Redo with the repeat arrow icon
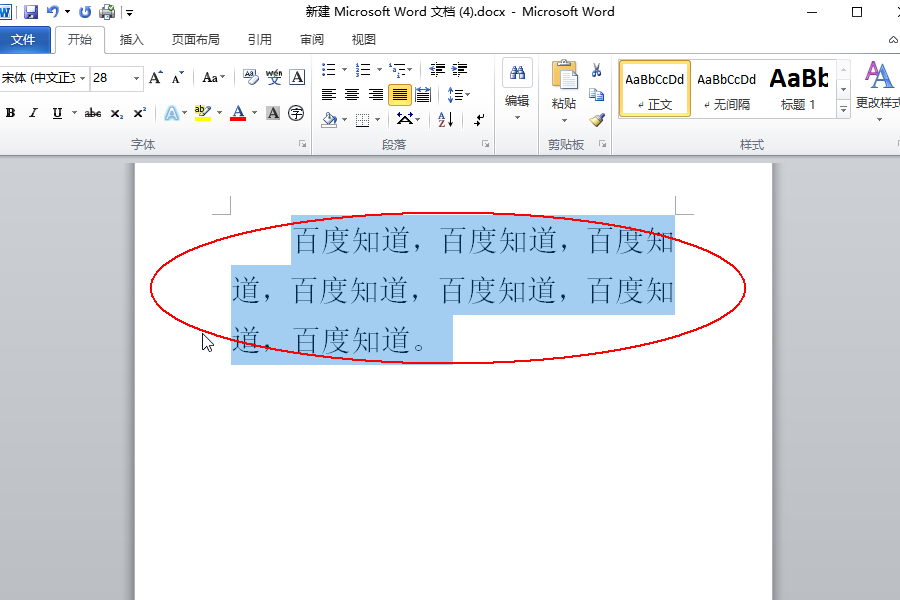 click(x=85, y=11)
